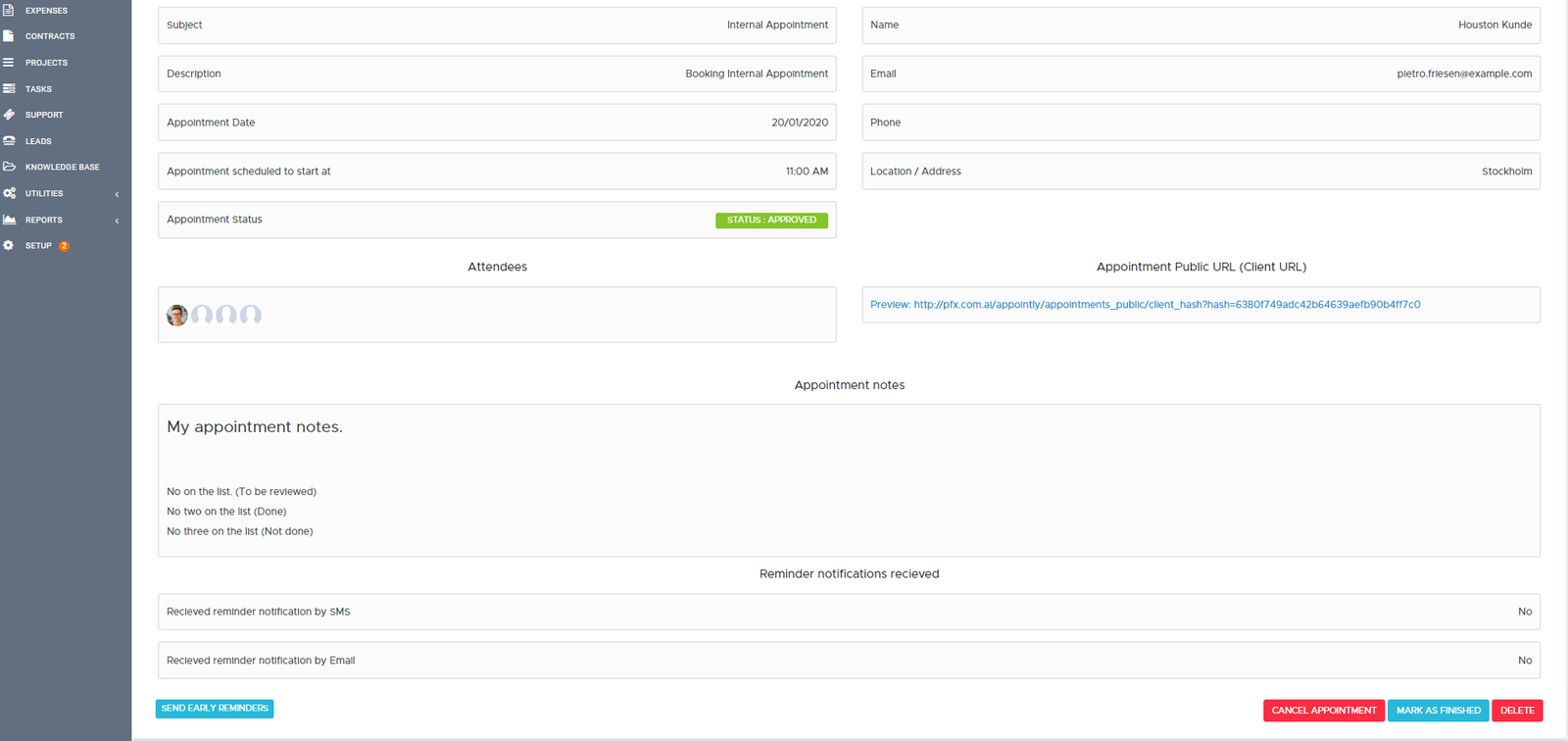This screenshot has width=1568, height=741.
Task: Open the appointment public preview URL
Action: [1145, 305]
